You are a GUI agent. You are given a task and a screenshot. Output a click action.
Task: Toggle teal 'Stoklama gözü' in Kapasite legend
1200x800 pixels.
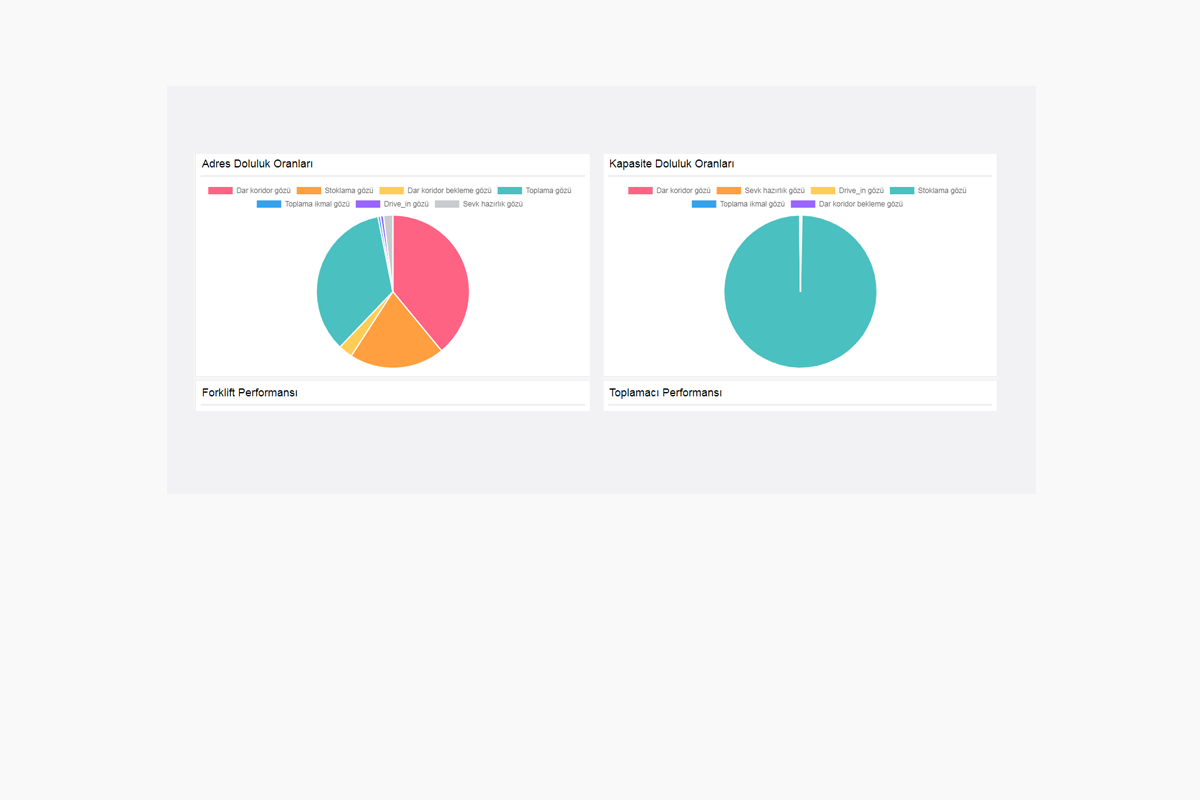click(x=929, y=190)
